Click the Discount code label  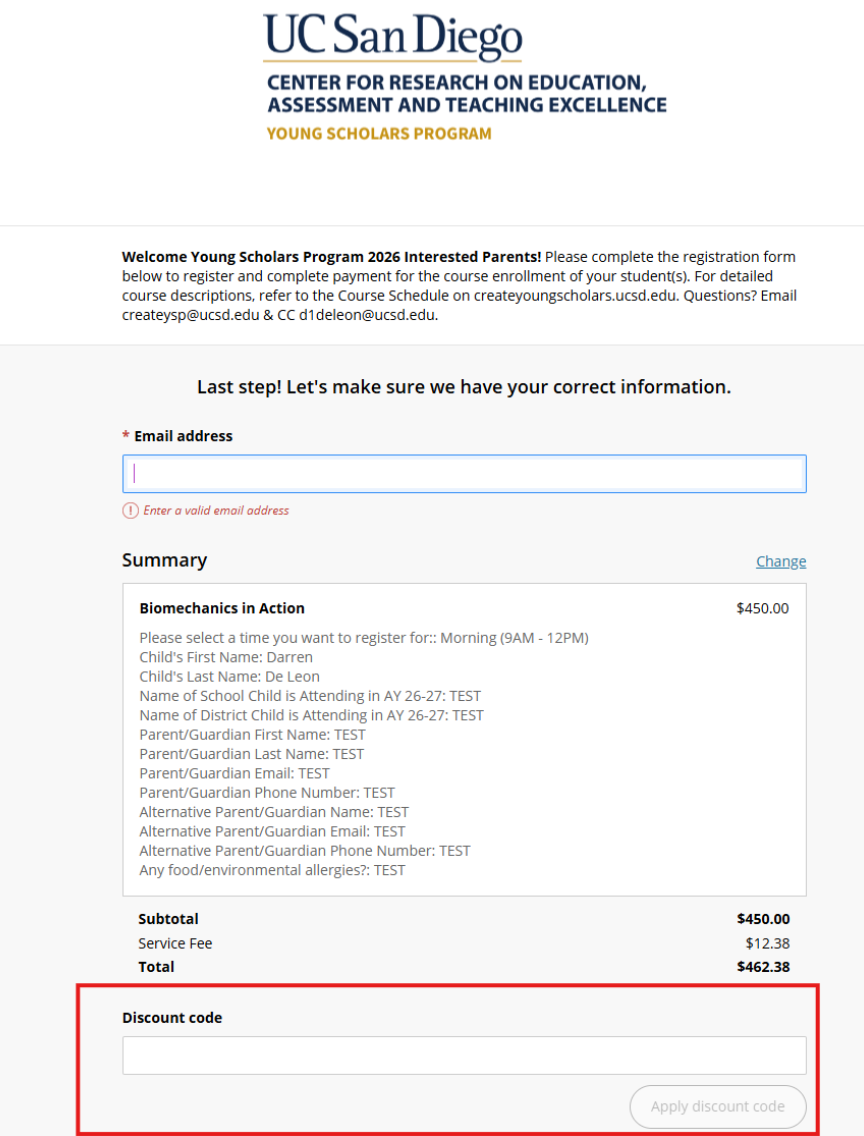pos(172,1018)
